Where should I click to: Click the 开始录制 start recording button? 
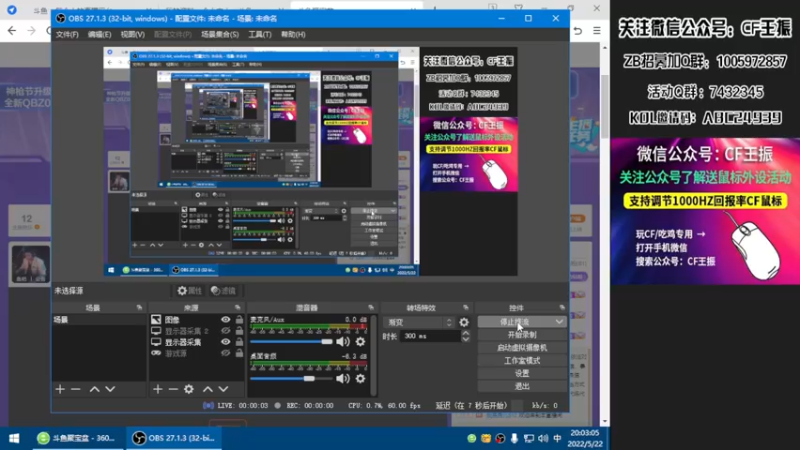click(x=522, y=335)
